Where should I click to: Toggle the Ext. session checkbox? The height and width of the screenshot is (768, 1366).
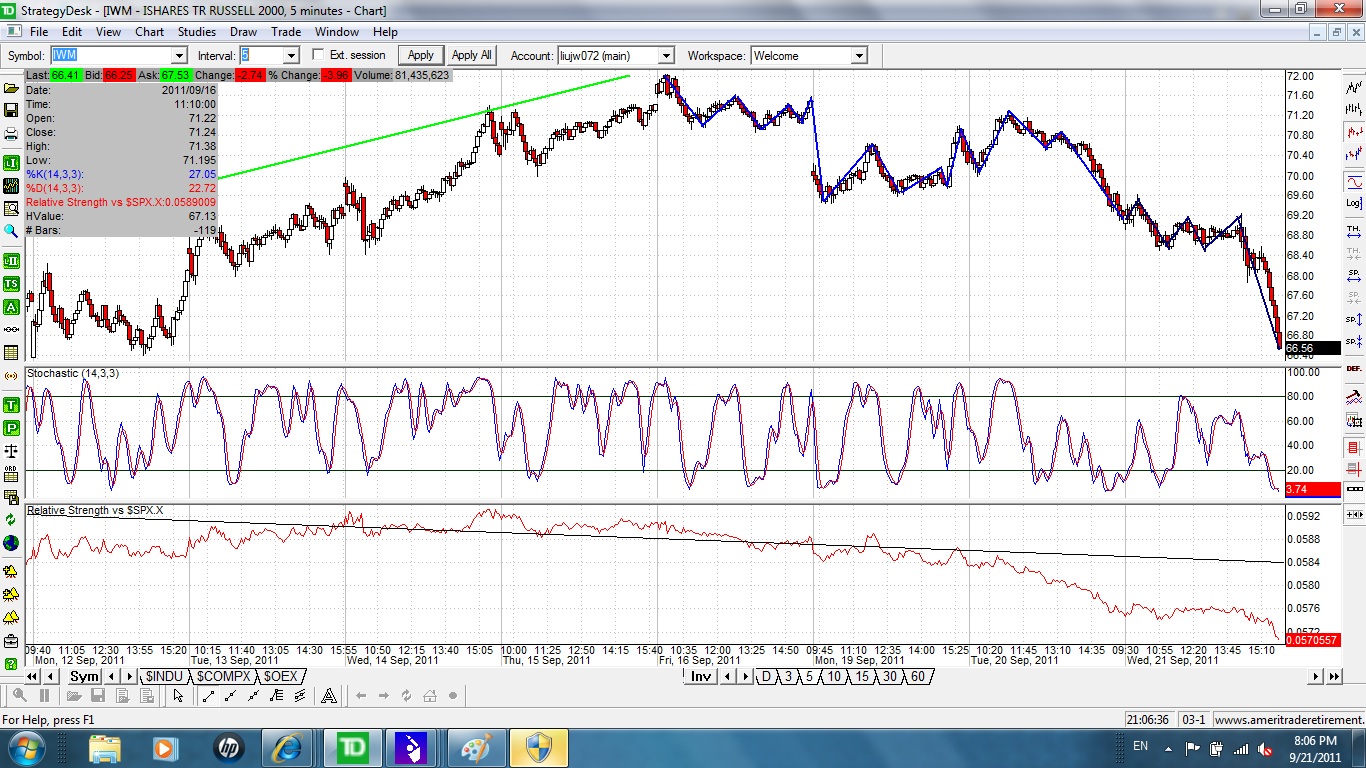point(319,55)
